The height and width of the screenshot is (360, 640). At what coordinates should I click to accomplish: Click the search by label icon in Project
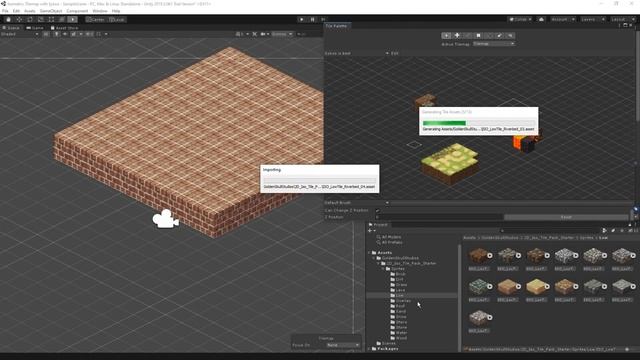[x=613, y=231]
